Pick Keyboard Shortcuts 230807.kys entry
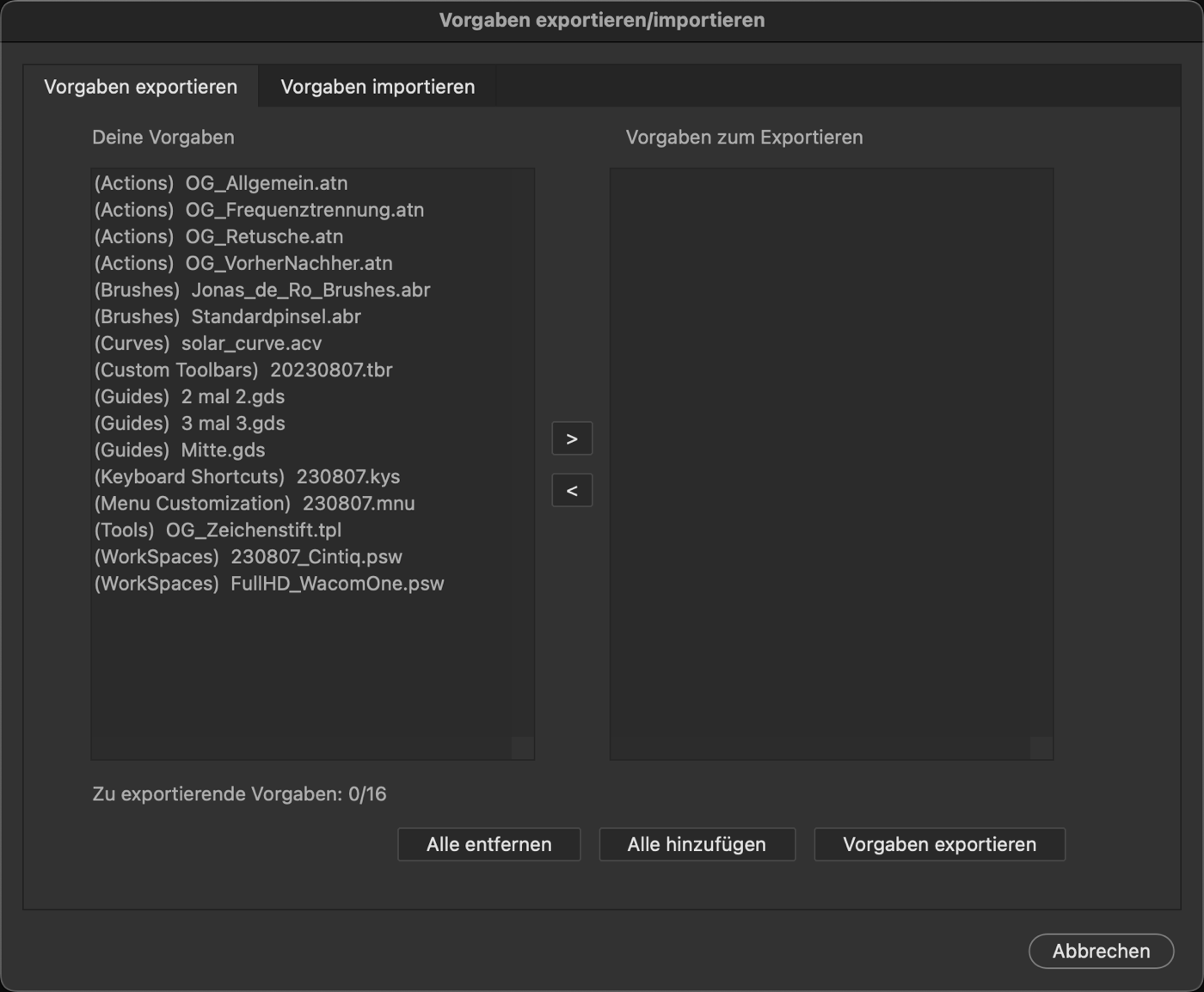The image size is (1204, 992). [247, 476]
